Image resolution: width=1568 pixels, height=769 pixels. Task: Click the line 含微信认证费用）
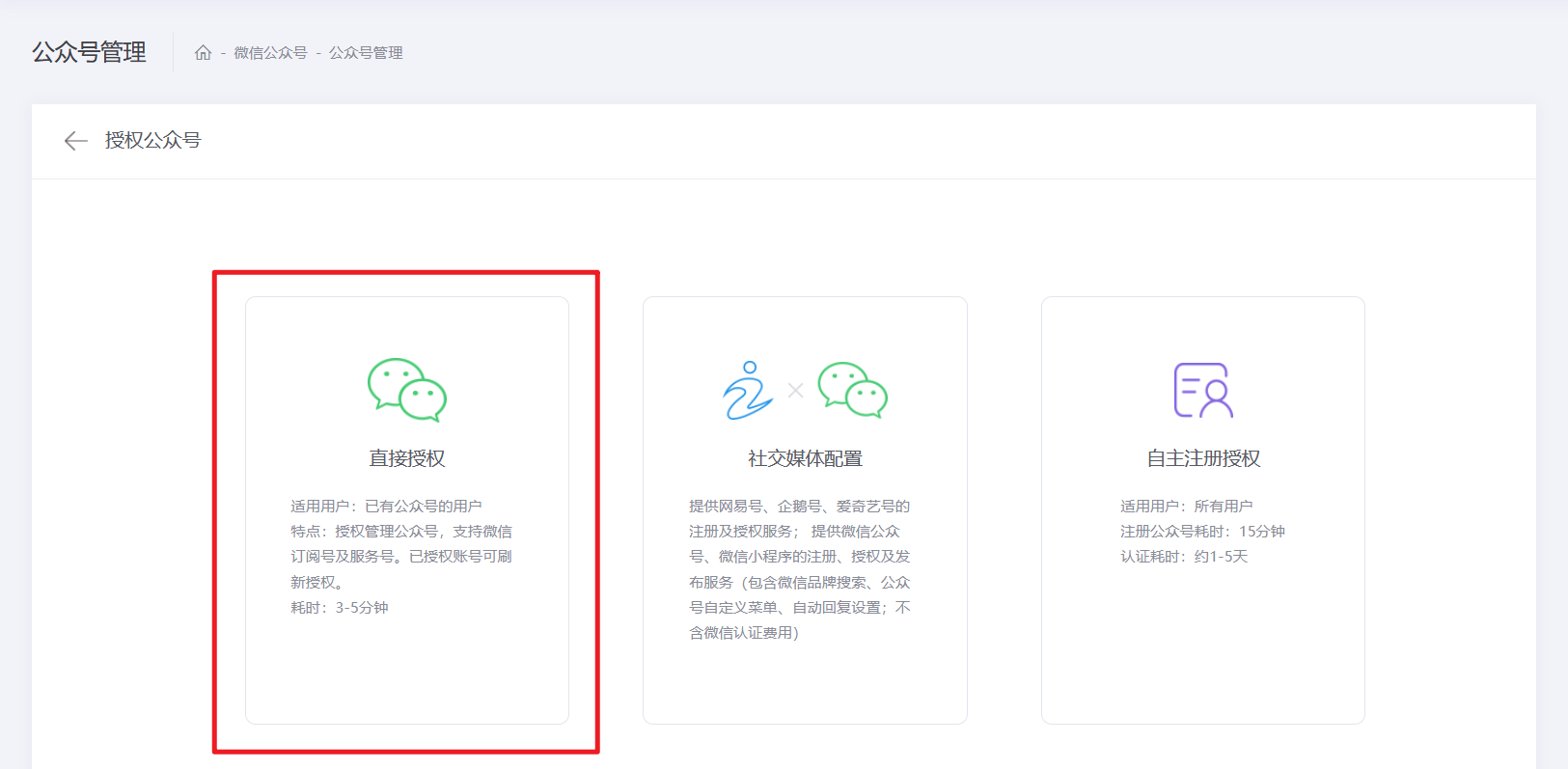(744, 632)
